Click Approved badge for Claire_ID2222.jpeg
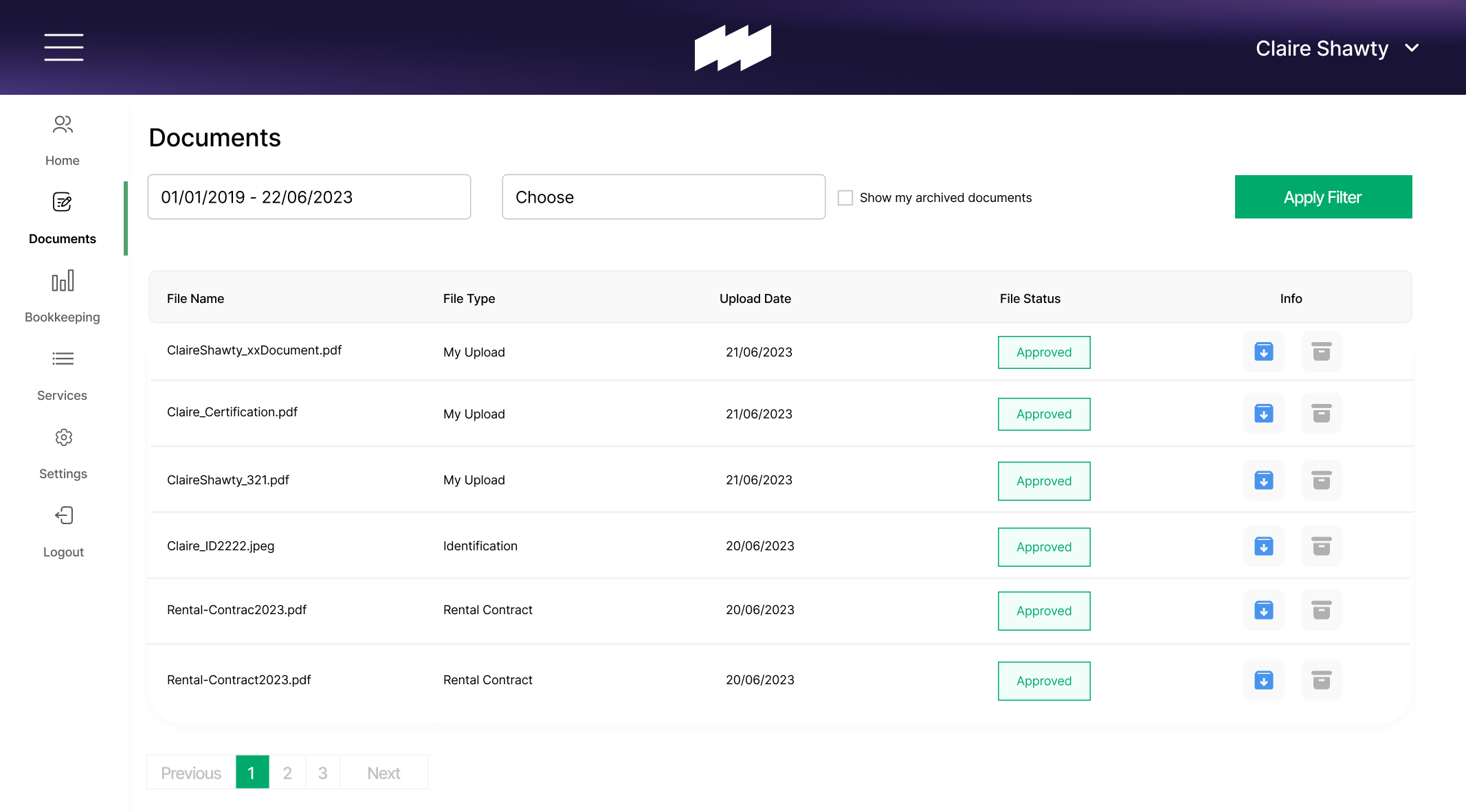Image resolution: width=1466 pixels, height=812 pixels. (x=1044, y=547)
